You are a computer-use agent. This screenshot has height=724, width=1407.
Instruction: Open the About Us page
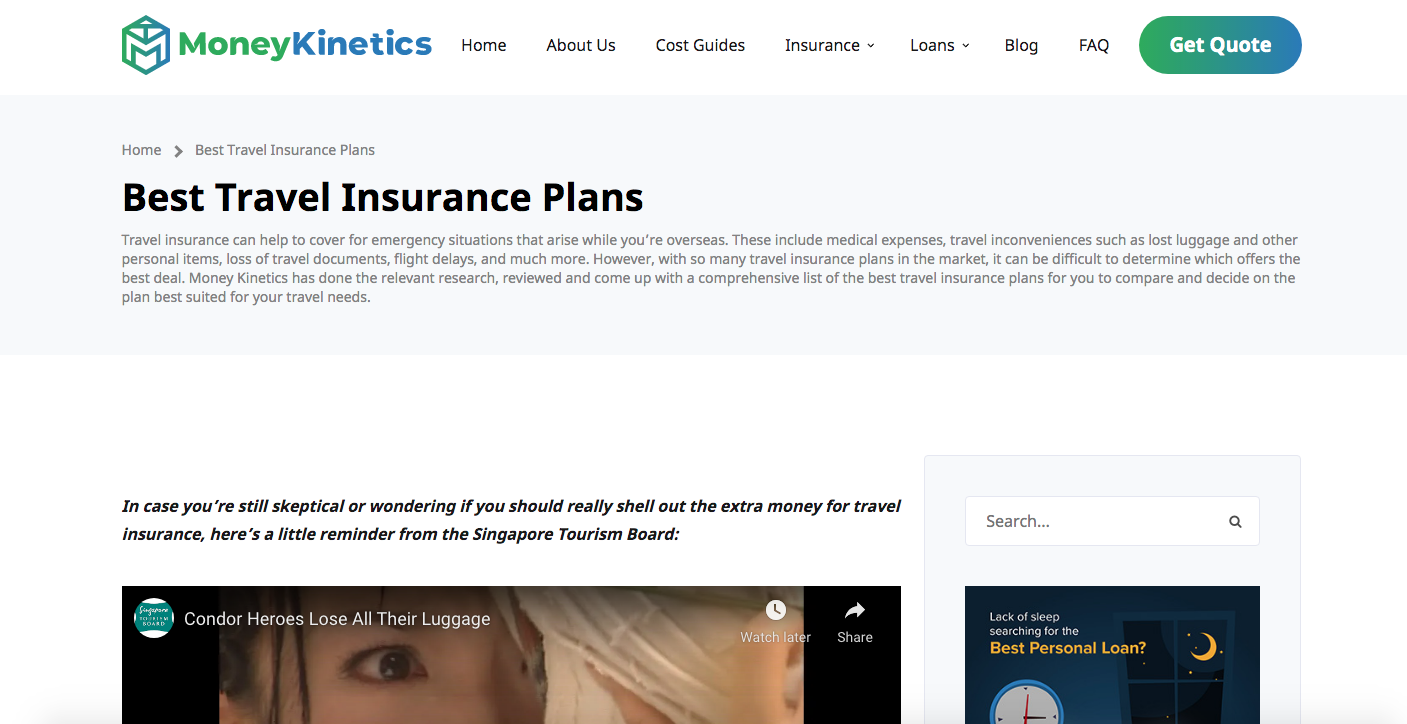(581, 45)
